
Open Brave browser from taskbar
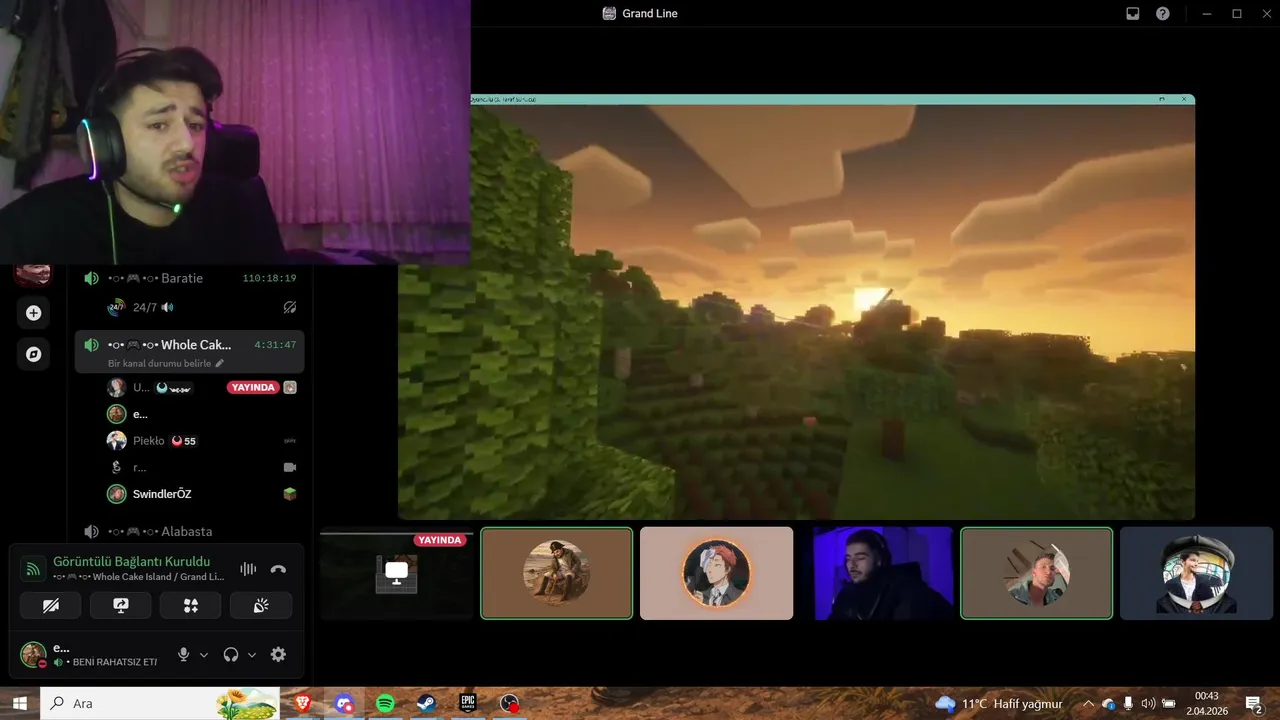pos(303,703)
